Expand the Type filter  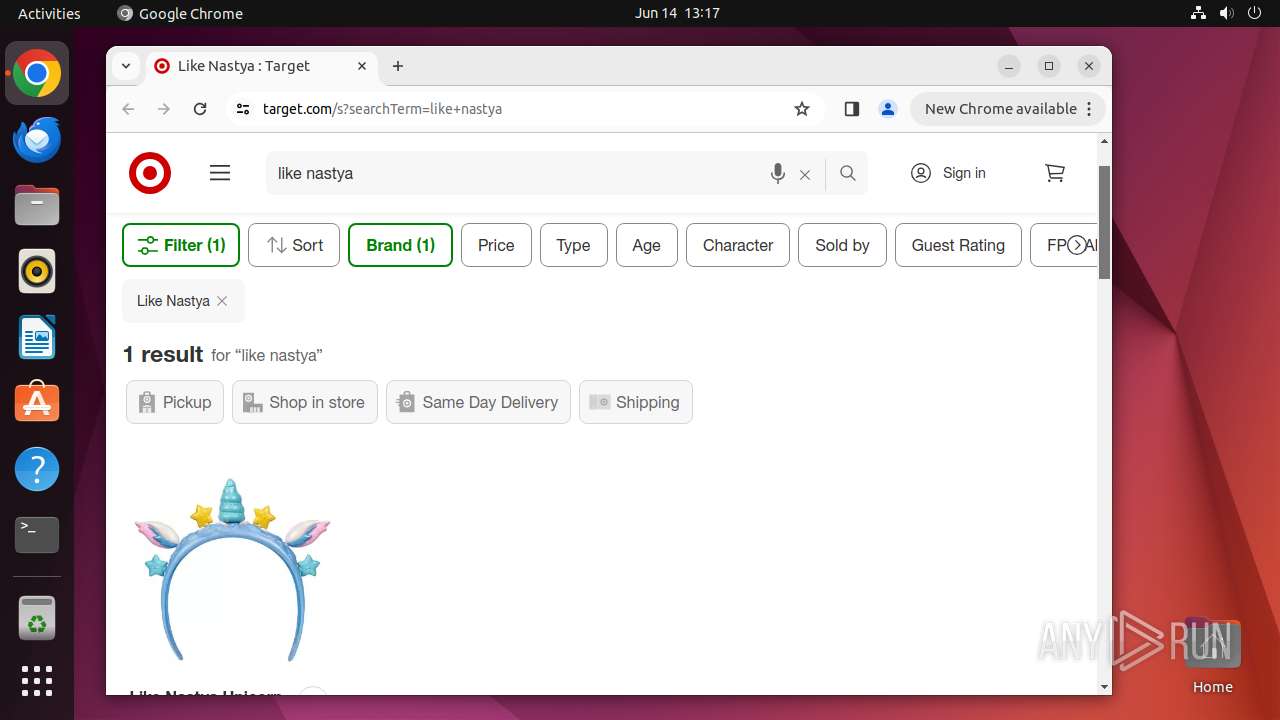point(574,245)
